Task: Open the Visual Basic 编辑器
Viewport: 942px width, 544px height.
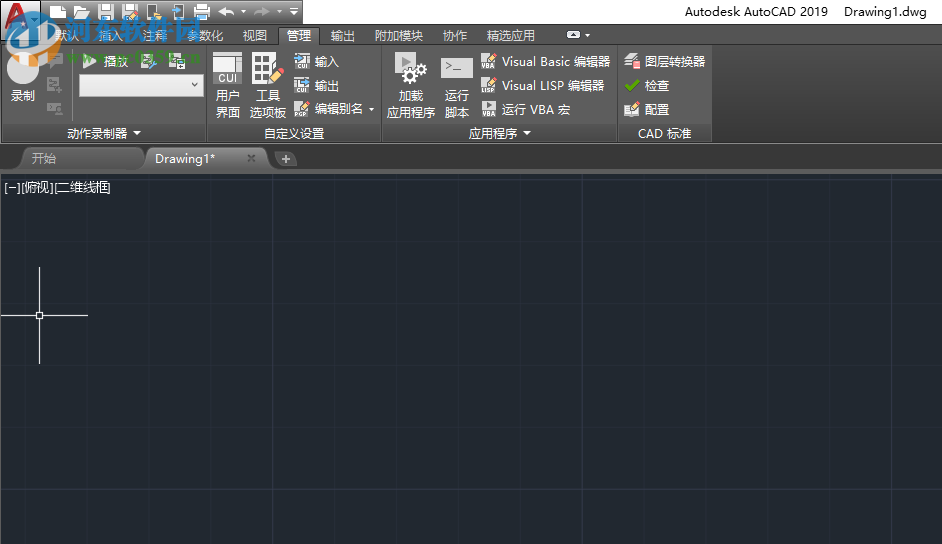Action: point(545,61)
